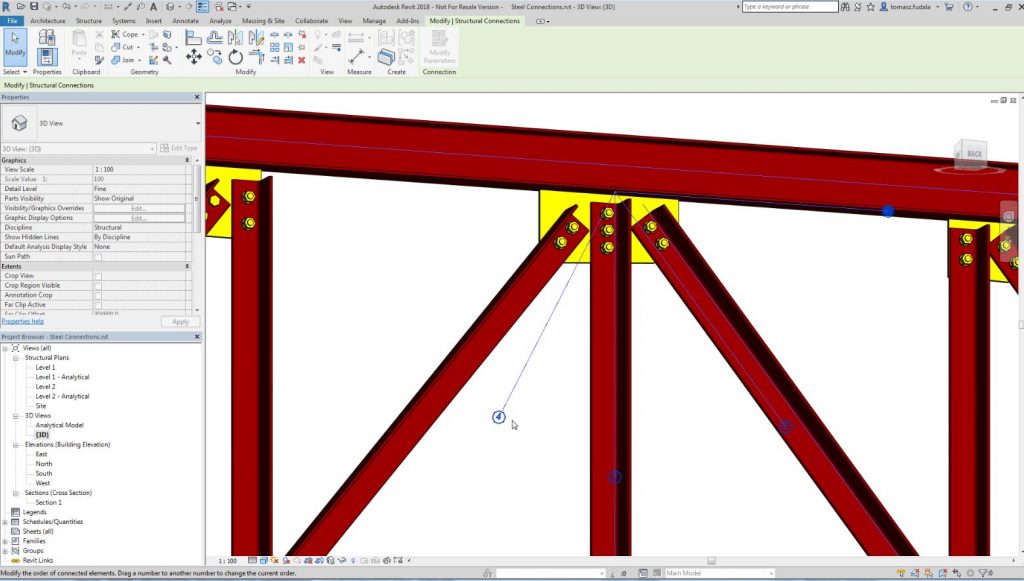Click the Move tool in Modify panel
1024x581 pixels.
click(194, 57)
